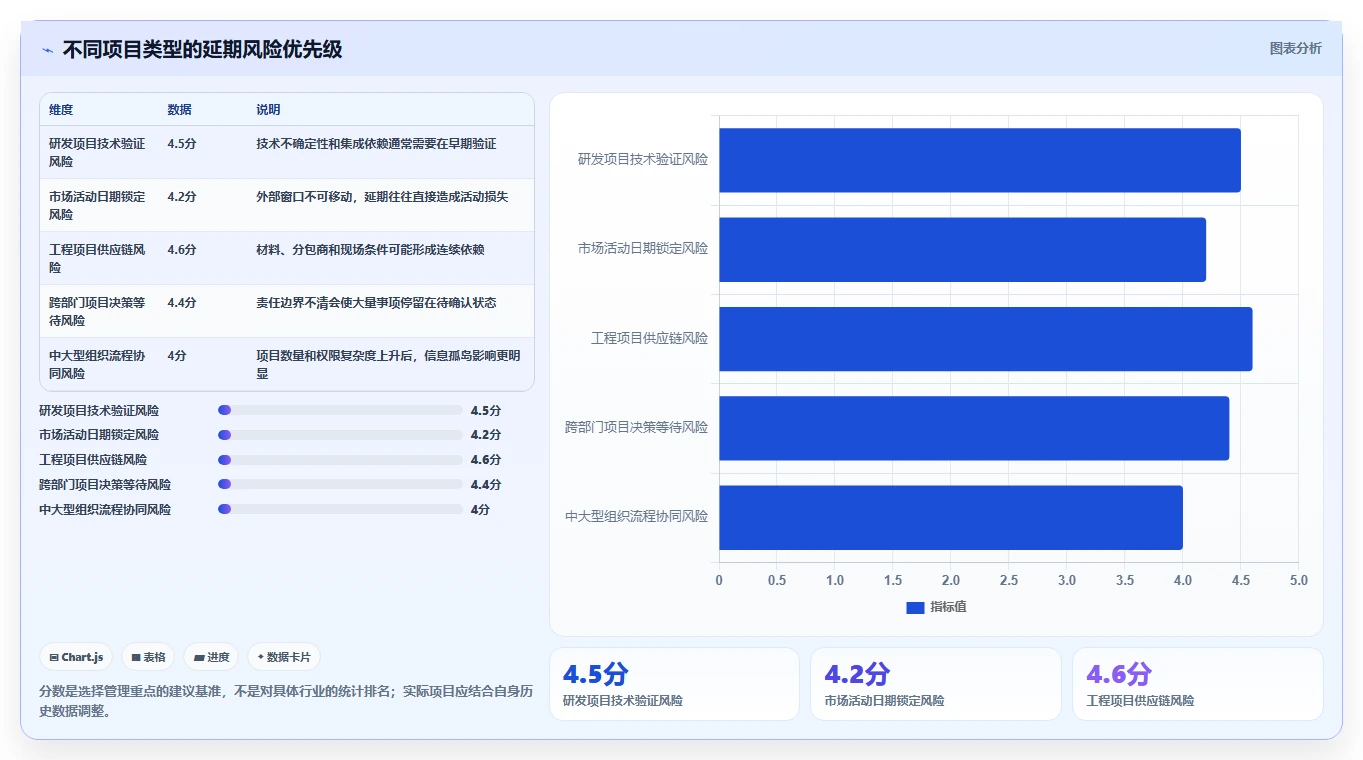Click the table cell 跨部门项目决策等待风险
This screenshot has height=760, width=1363.
click(97, 311)
